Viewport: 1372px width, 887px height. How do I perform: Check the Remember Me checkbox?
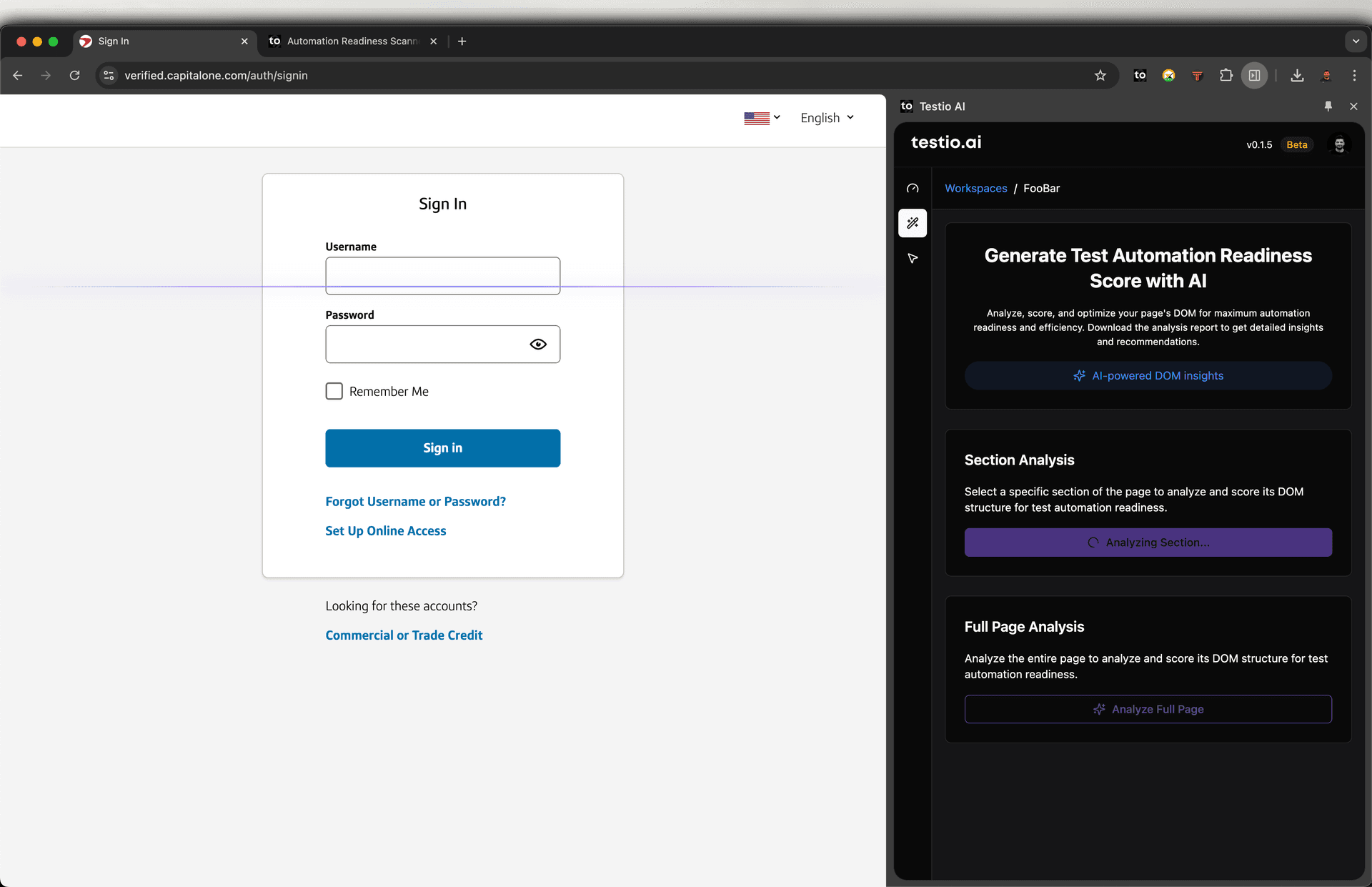(x=334, y=391)
